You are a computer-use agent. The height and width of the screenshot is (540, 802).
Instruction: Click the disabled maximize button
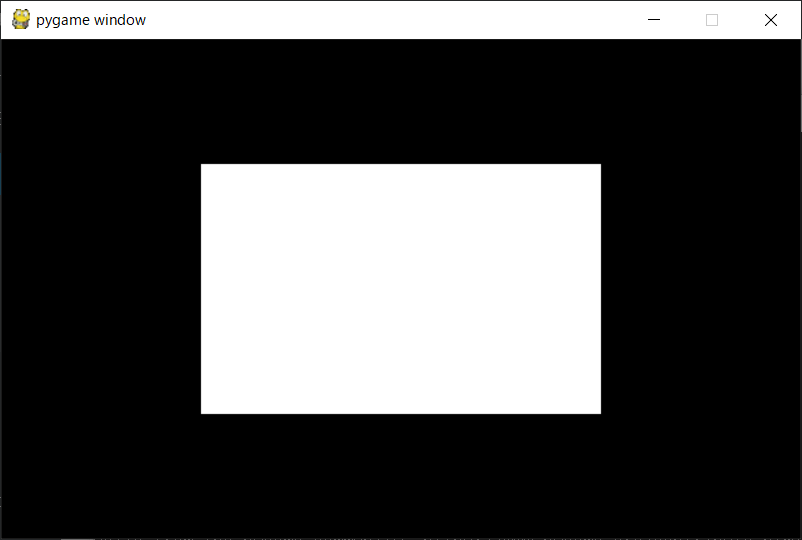[x=712, y=20]
